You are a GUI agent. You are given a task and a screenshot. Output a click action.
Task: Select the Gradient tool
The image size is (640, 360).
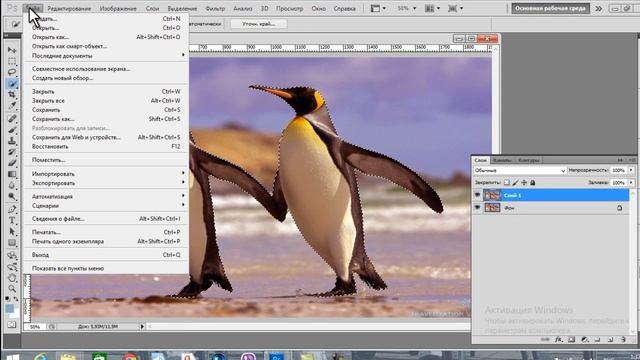pyautogui.click(x=12, y=174)
